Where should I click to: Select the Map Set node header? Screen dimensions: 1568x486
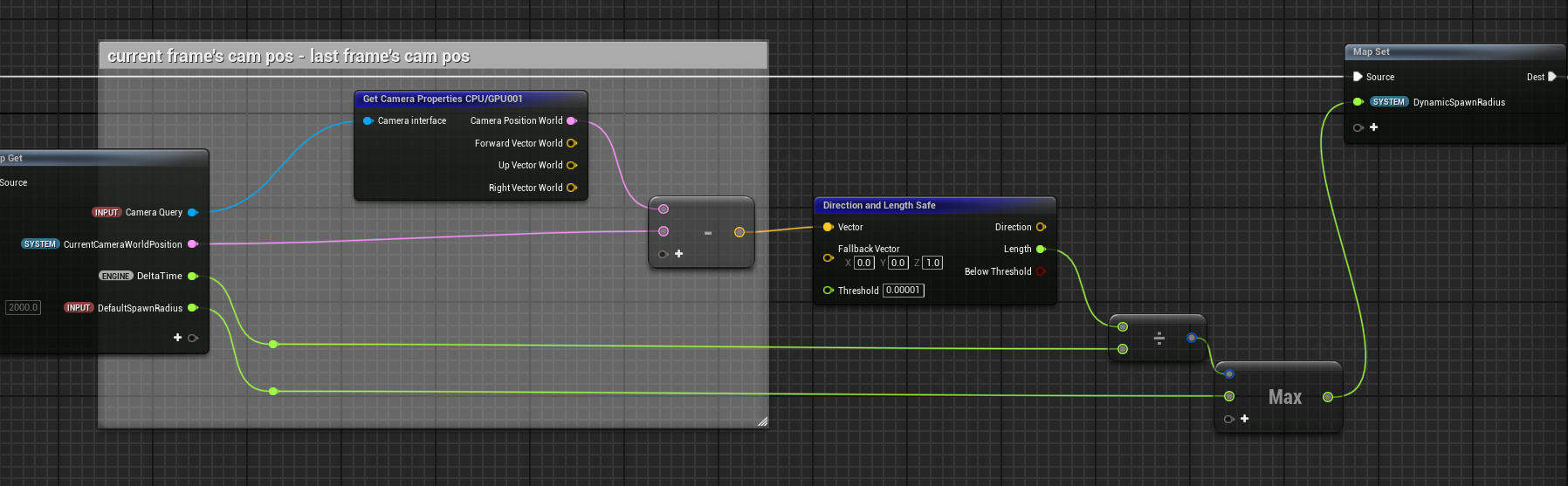point(1455,52)
